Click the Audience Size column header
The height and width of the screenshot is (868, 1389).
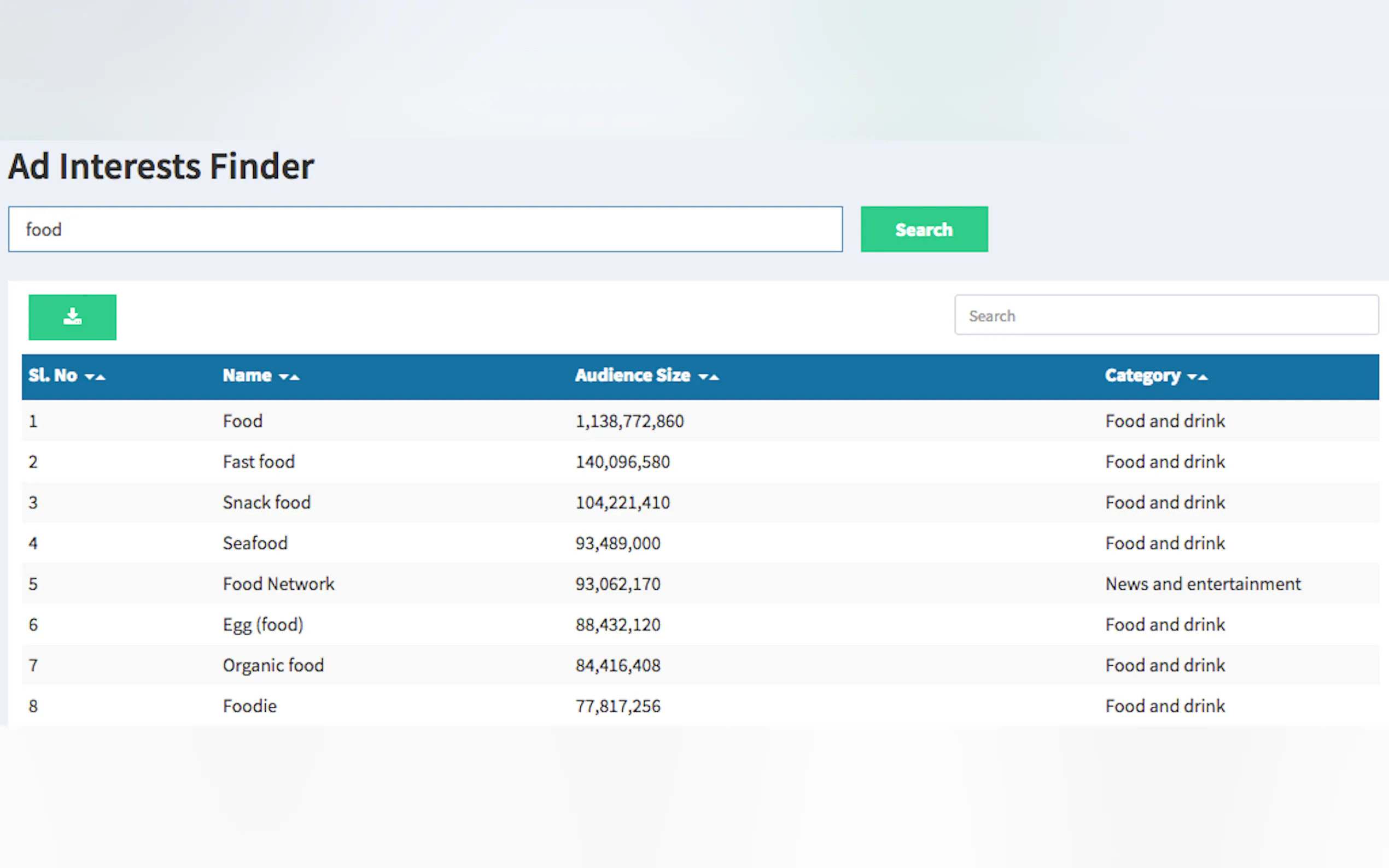click(x=632, y=376)
